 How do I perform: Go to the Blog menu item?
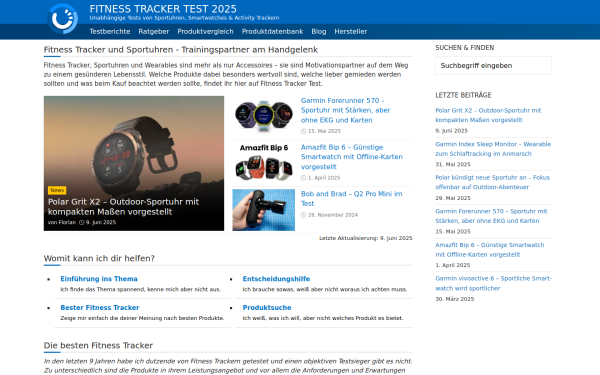(x=319, y=31)
